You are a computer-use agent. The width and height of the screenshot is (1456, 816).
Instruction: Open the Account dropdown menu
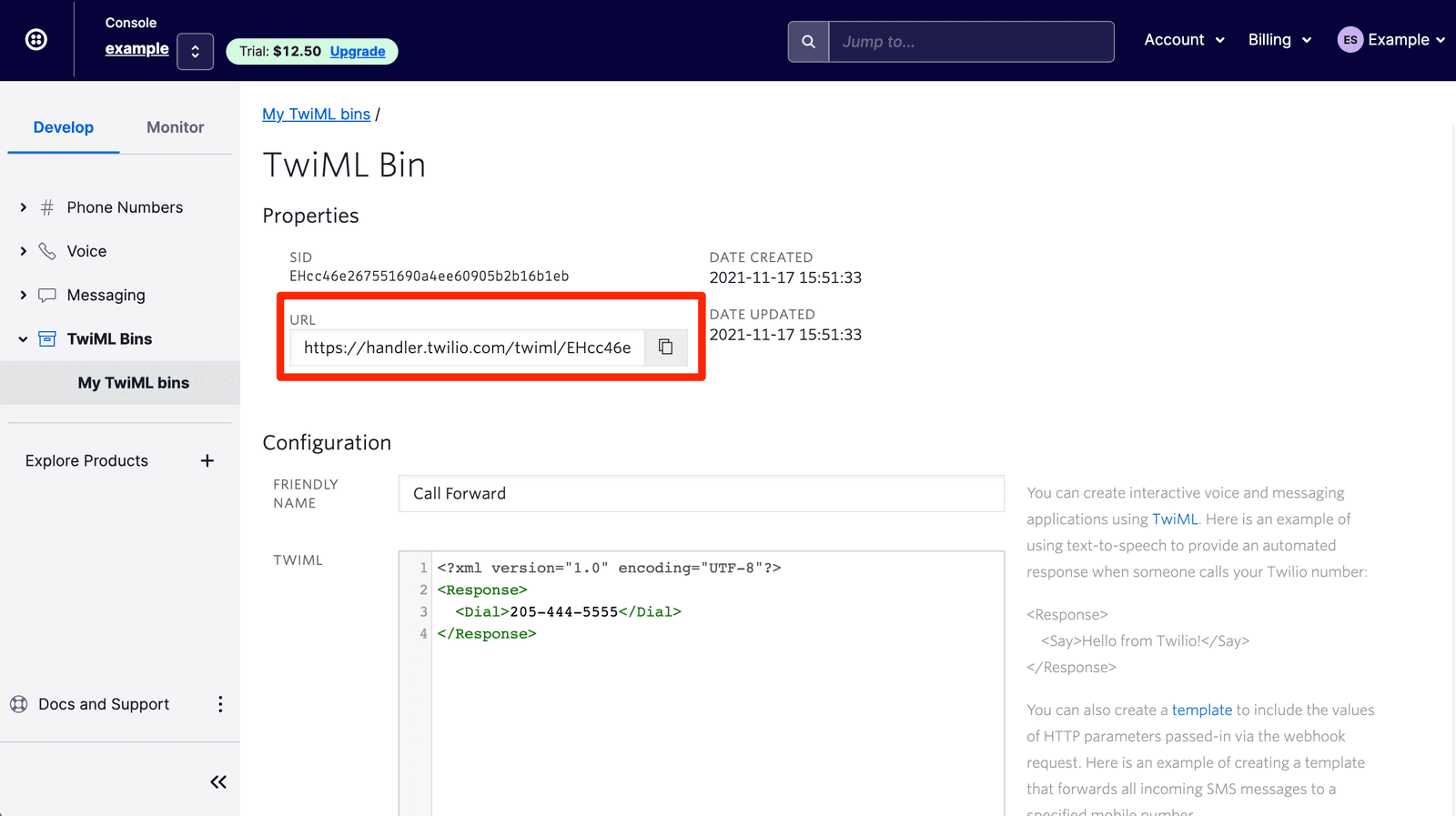(1184, 39)
